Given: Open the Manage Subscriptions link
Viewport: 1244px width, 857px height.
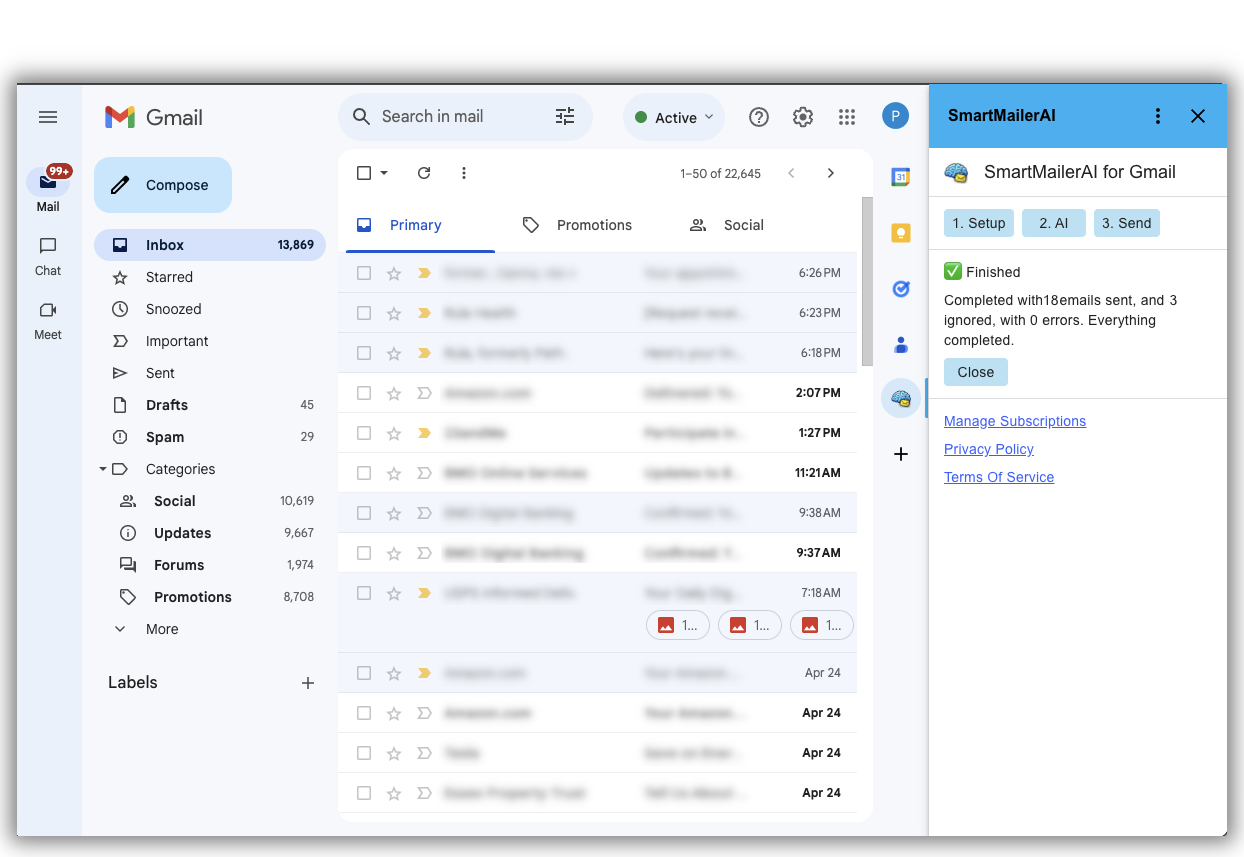Looking at the screenshot, I should [1014, 421].
